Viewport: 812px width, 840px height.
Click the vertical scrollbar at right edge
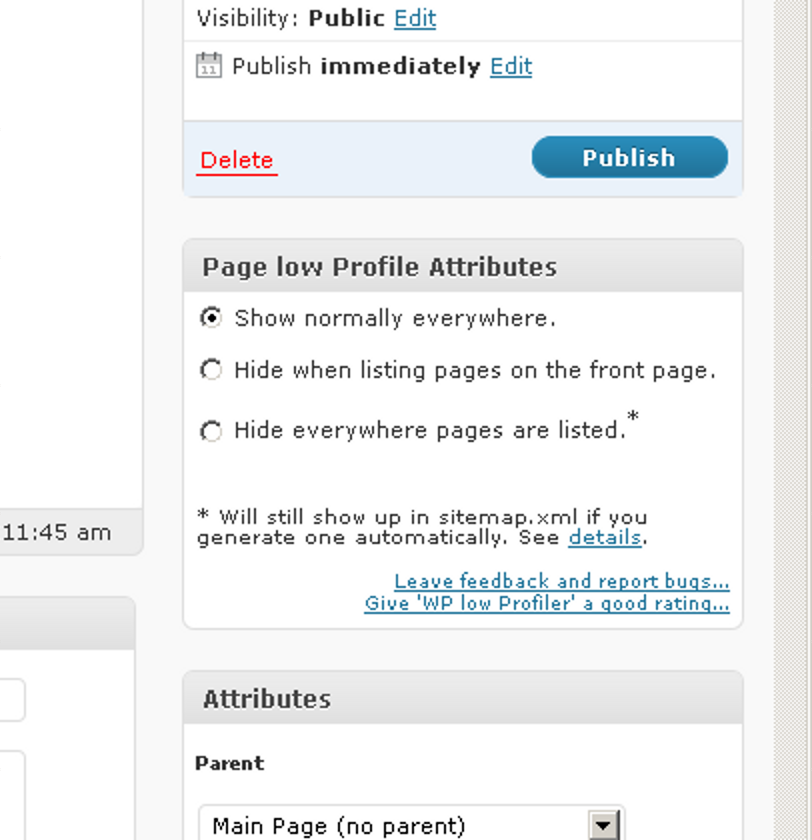point(791,420)
